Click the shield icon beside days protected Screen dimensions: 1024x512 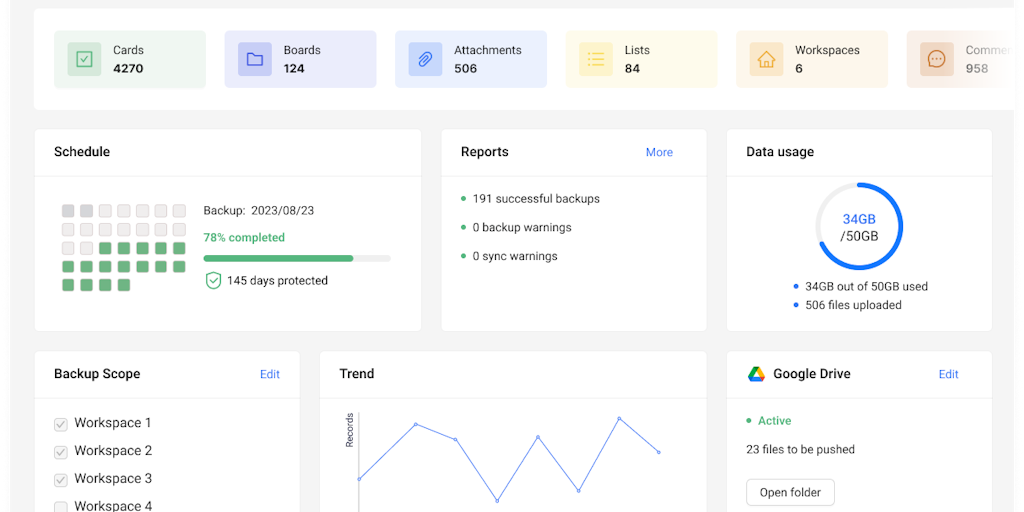point(213,281)
